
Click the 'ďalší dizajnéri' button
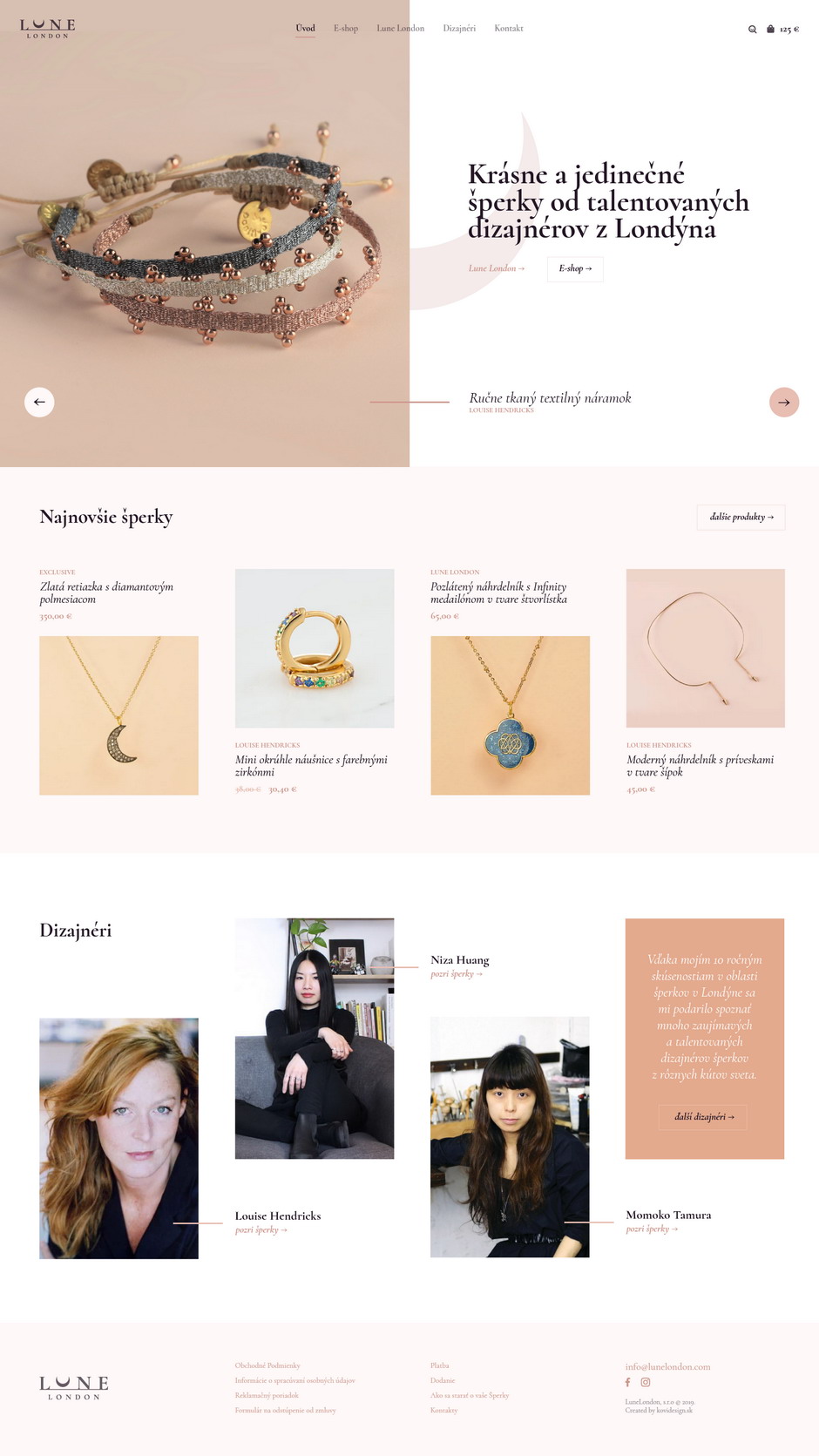(704, 1116)
